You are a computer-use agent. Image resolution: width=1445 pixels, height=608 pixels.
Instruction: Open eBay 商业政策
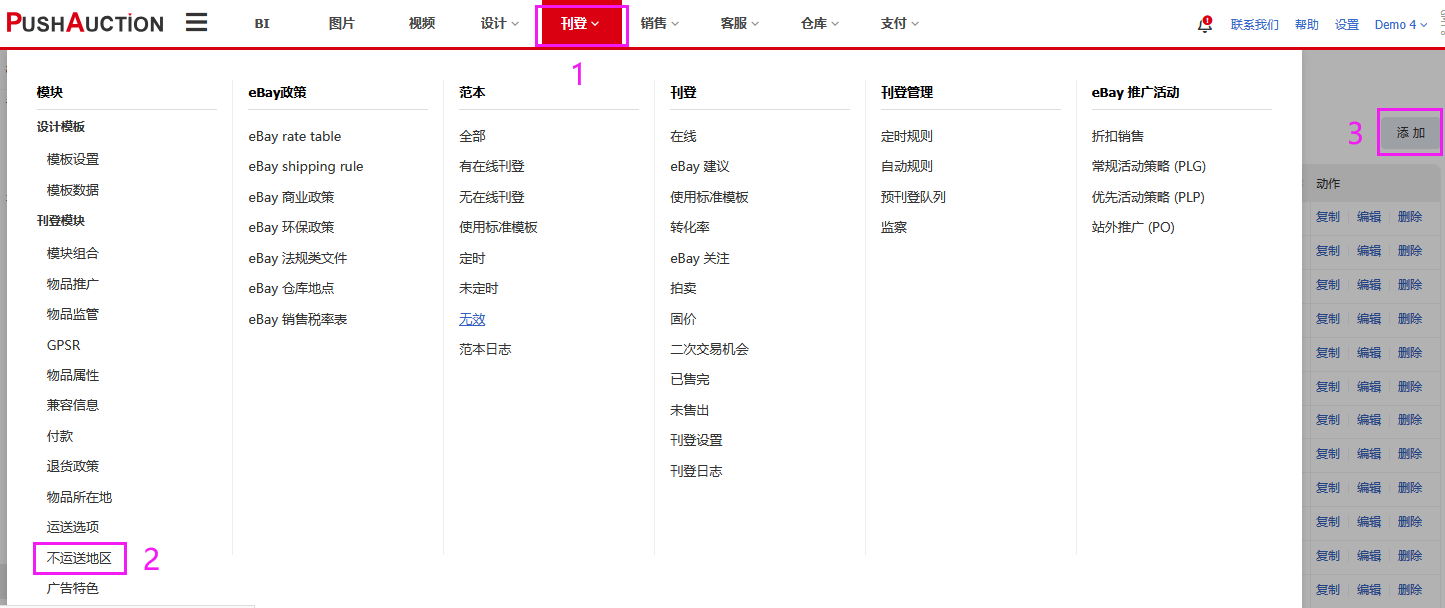291,197
